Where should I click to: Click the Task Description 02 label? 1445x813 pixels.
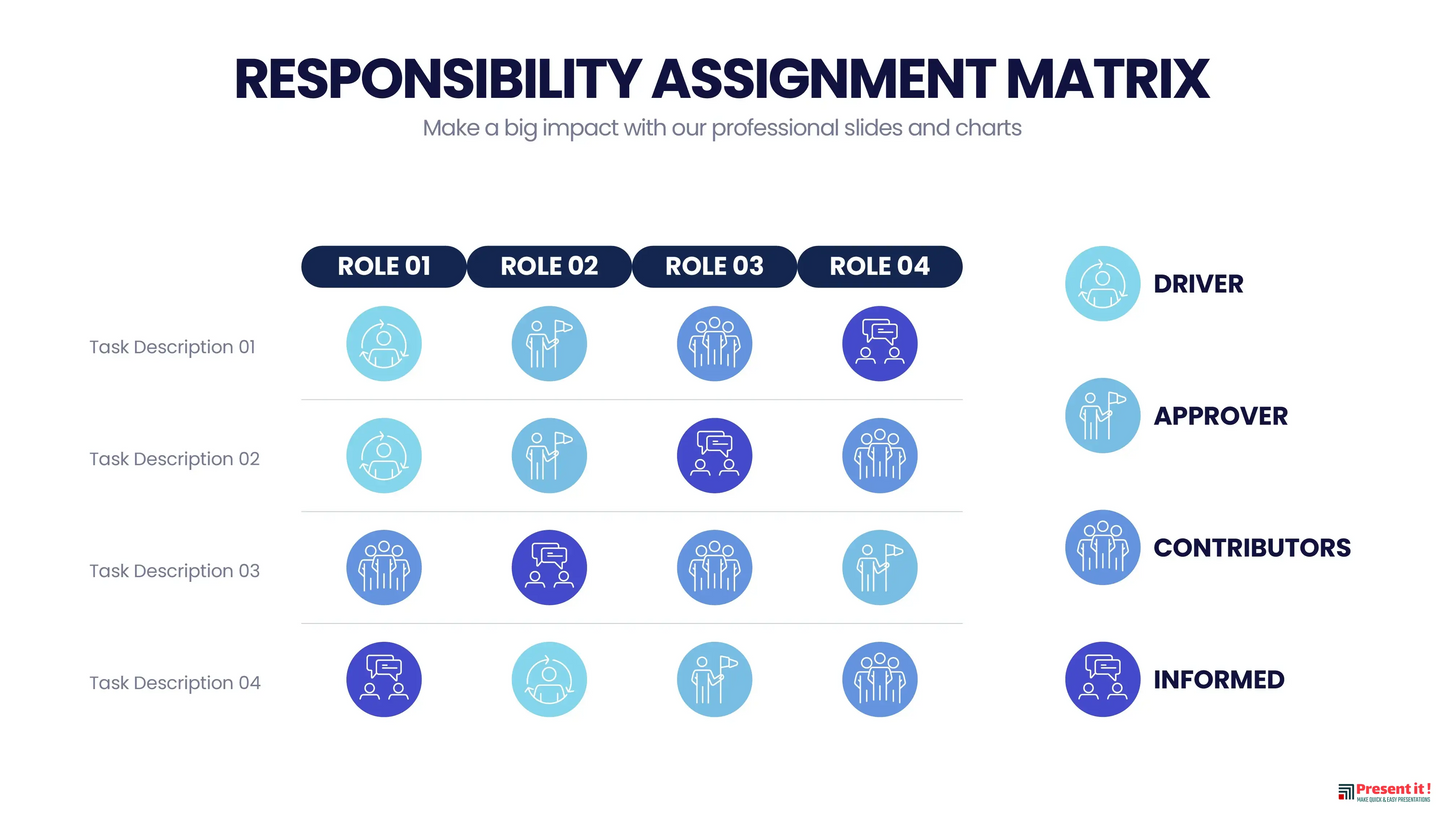pos(174,459)
